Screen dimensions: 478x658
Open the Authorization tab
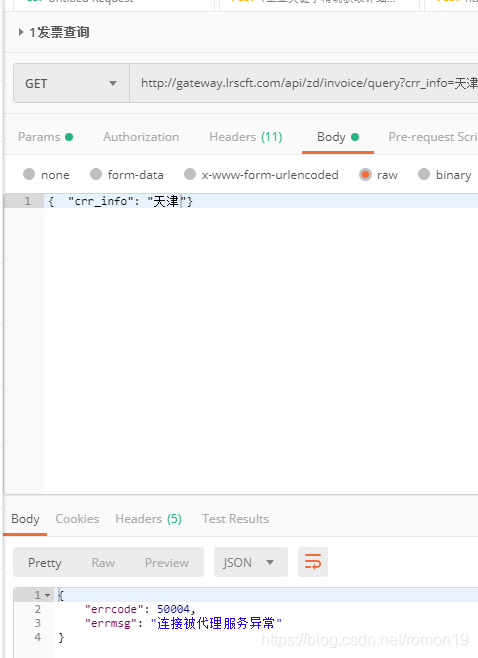coord(141,137)
